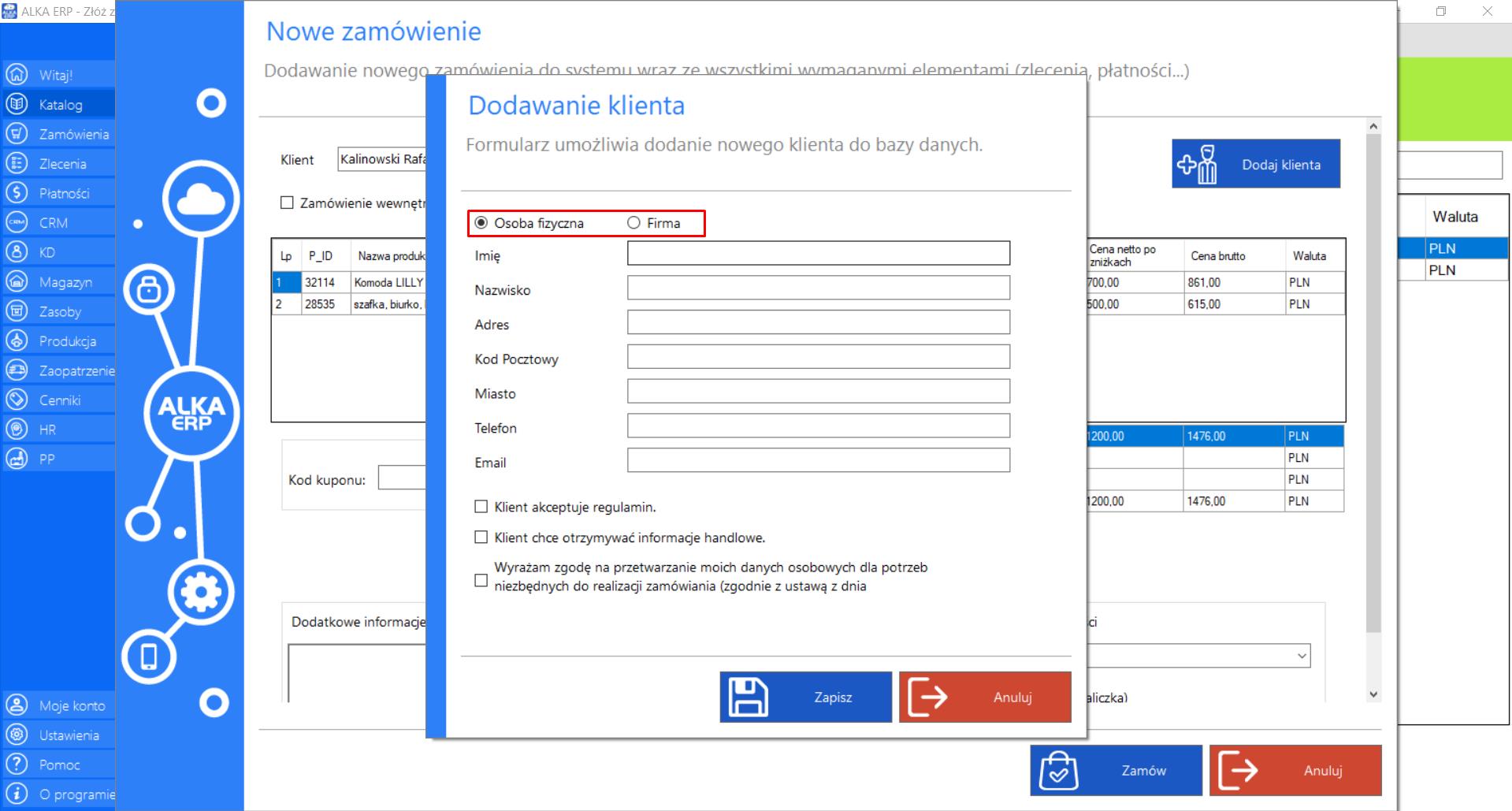Toggle Zamówienie wewnętrzne checkbox
Viewport: 1512px width, 811px height.
(x=287, y=203)
